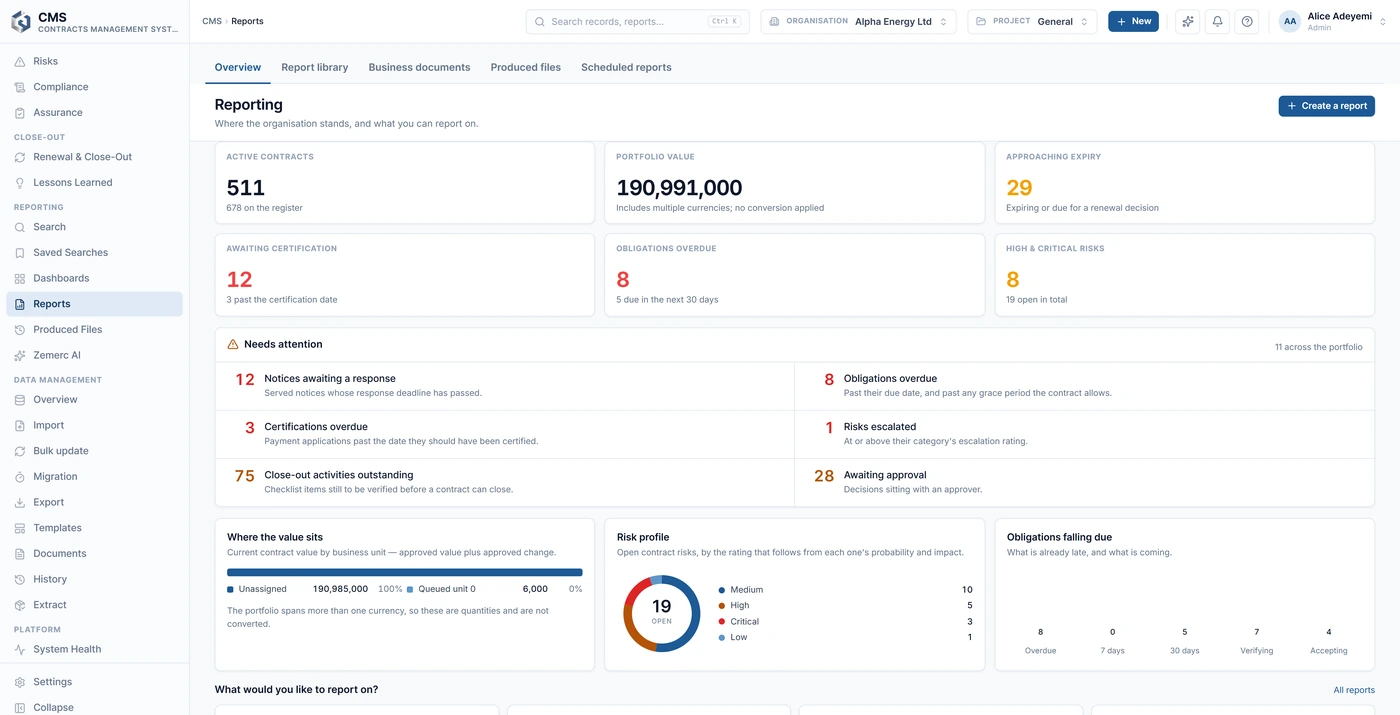Click Create a report button
The image size is (1400, 715).
point(1326,106)
